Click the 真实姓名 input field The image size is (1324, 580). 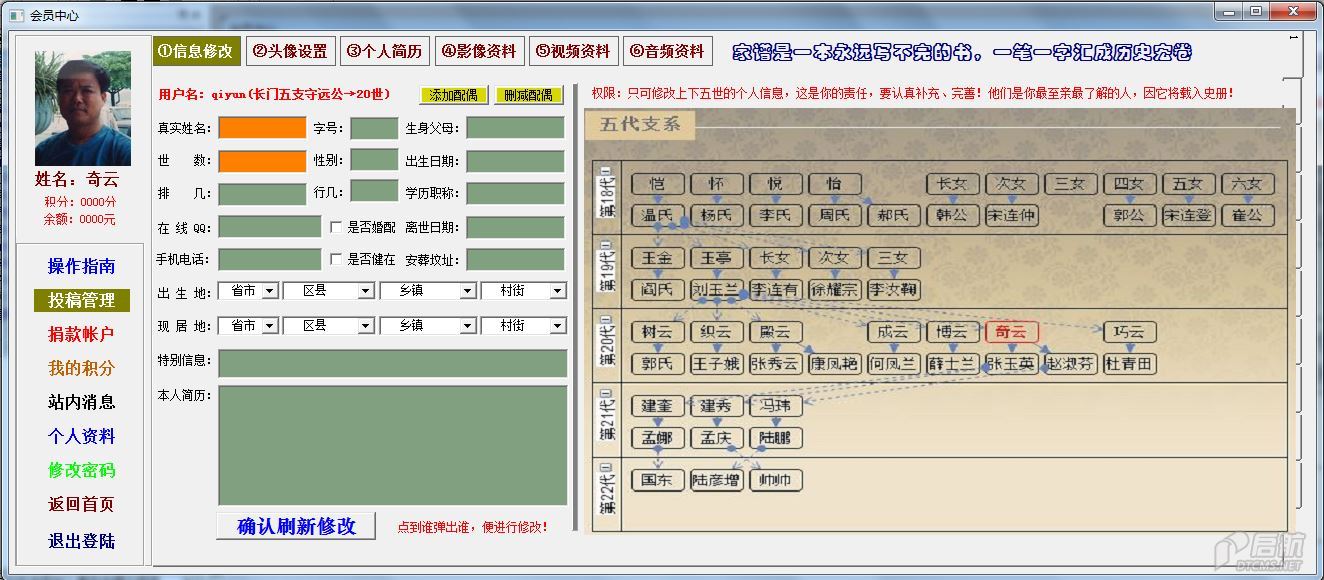click(262, 128)
